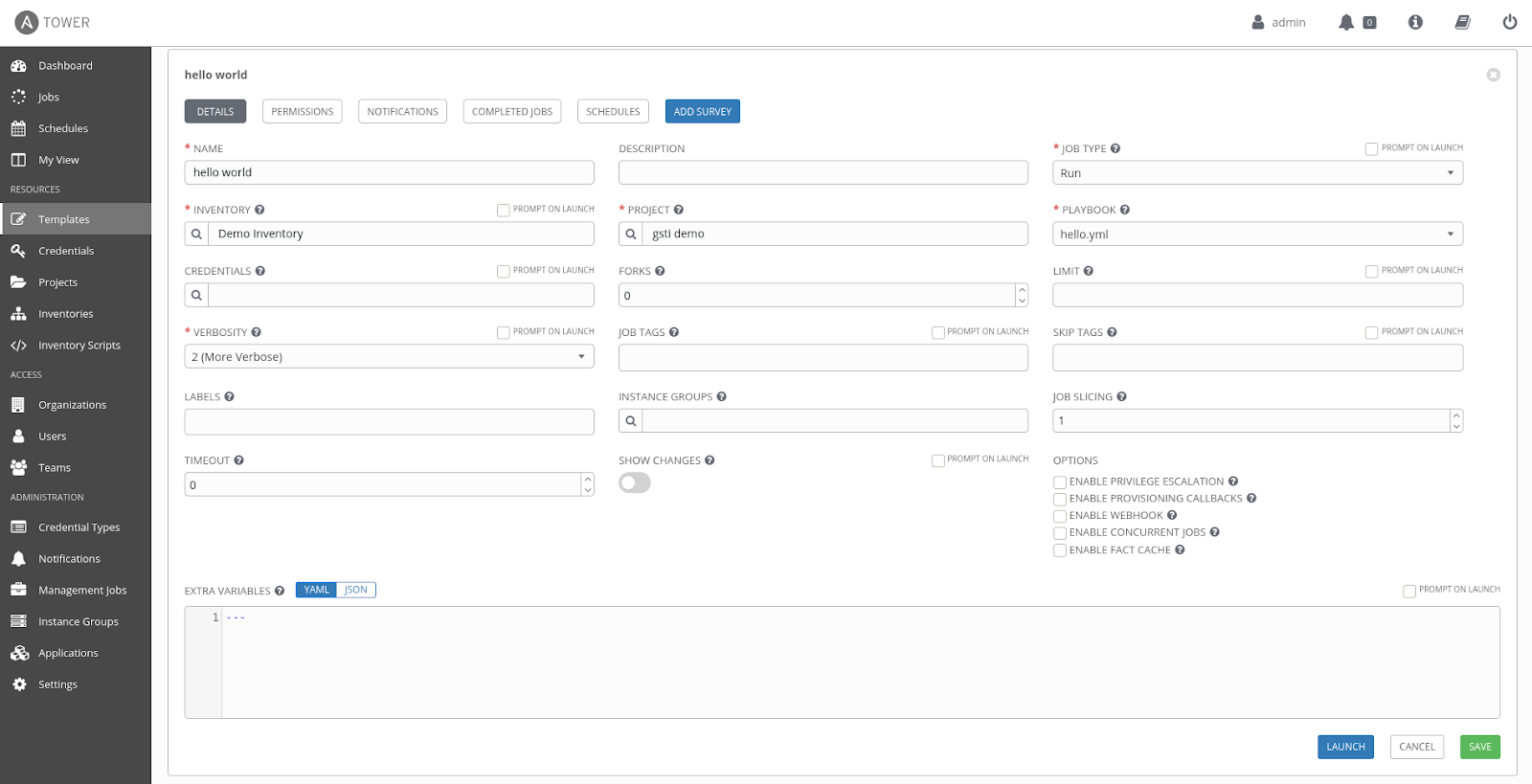The width and height of the screenshot is (1532, 784).
Task: Click help icon beside Playbook label
Action: (1125, 210)
